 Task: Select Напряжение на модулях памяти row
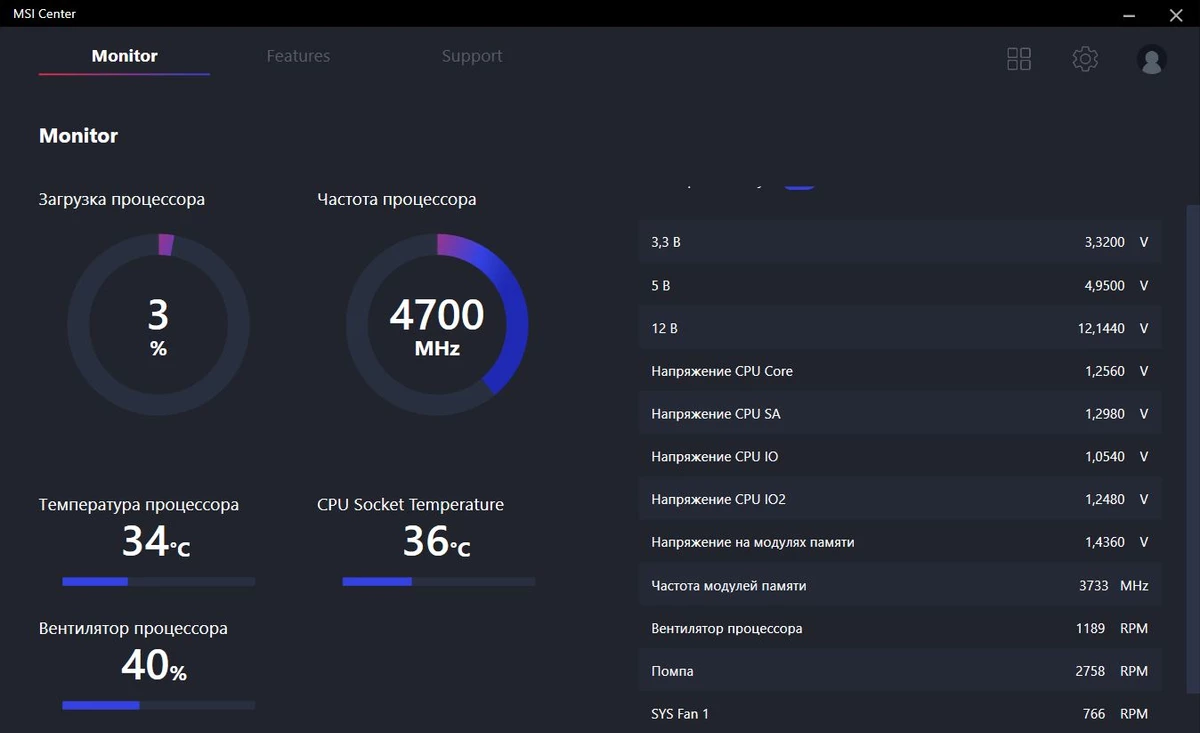(x=900, y=542)
